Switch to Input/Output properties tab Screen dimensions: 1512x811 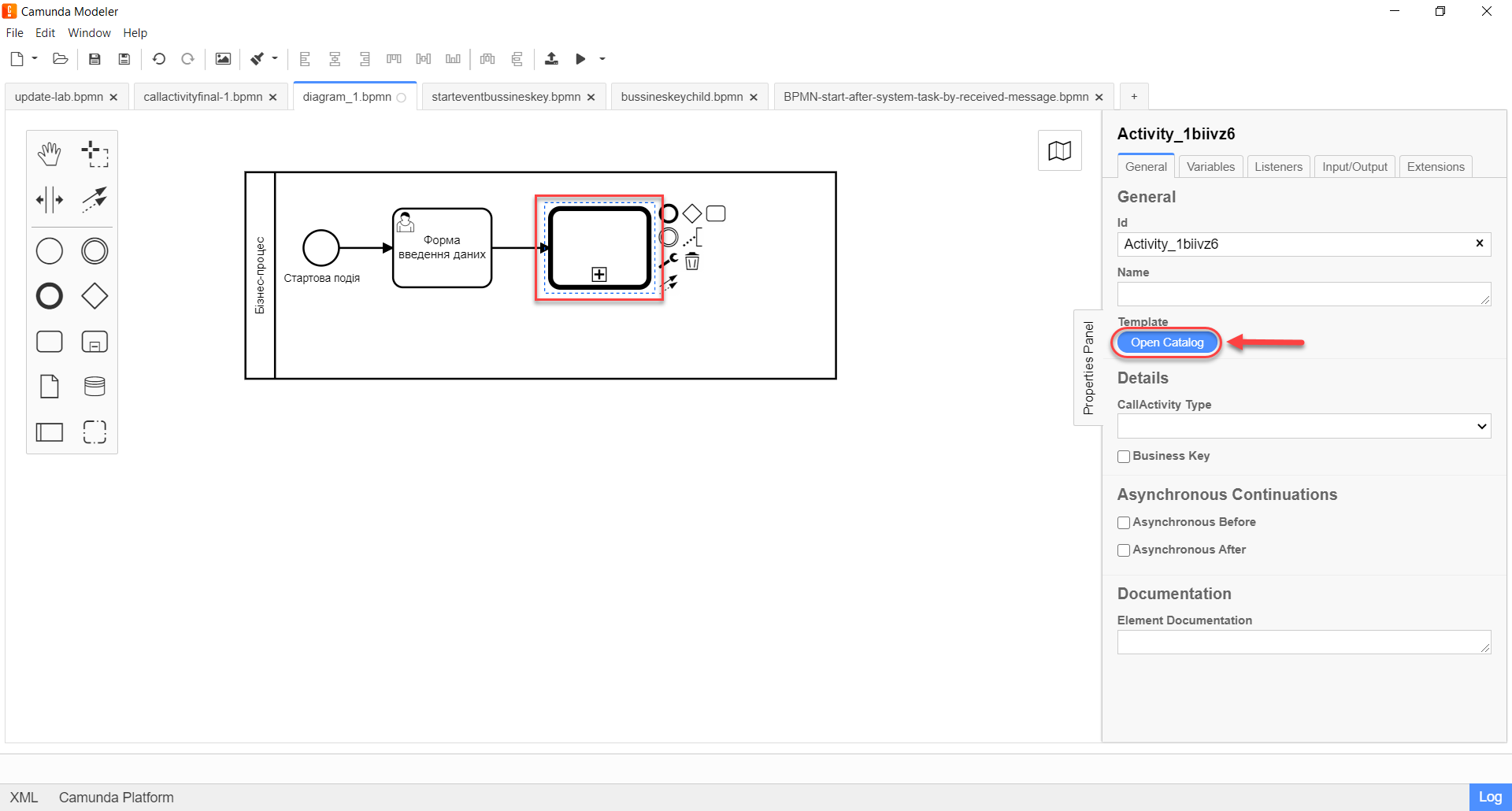click(1354, 167)
